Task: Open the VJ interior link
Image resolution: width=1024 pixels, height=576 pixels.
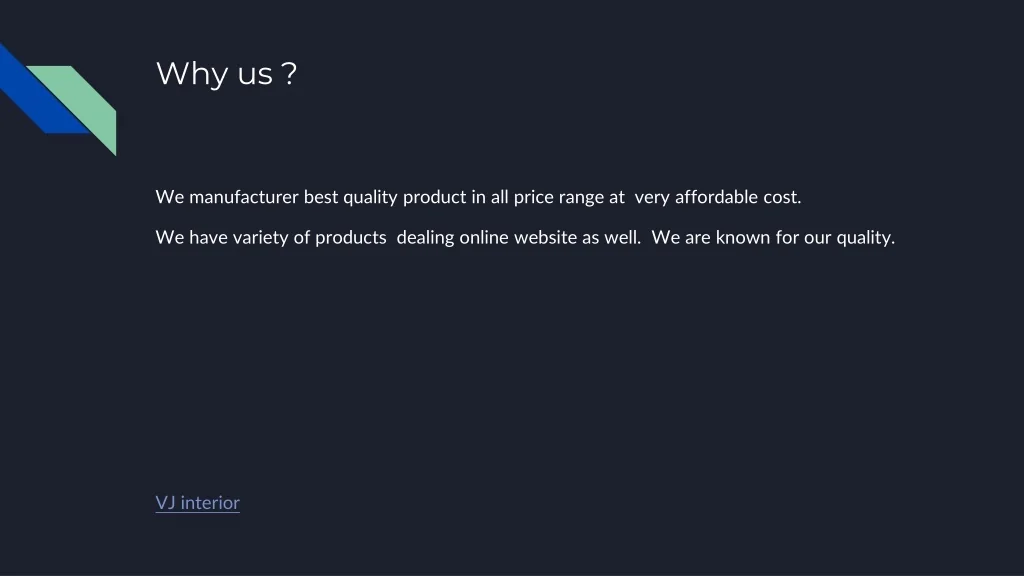Action: pyautogui.click(x=197, y=503)
